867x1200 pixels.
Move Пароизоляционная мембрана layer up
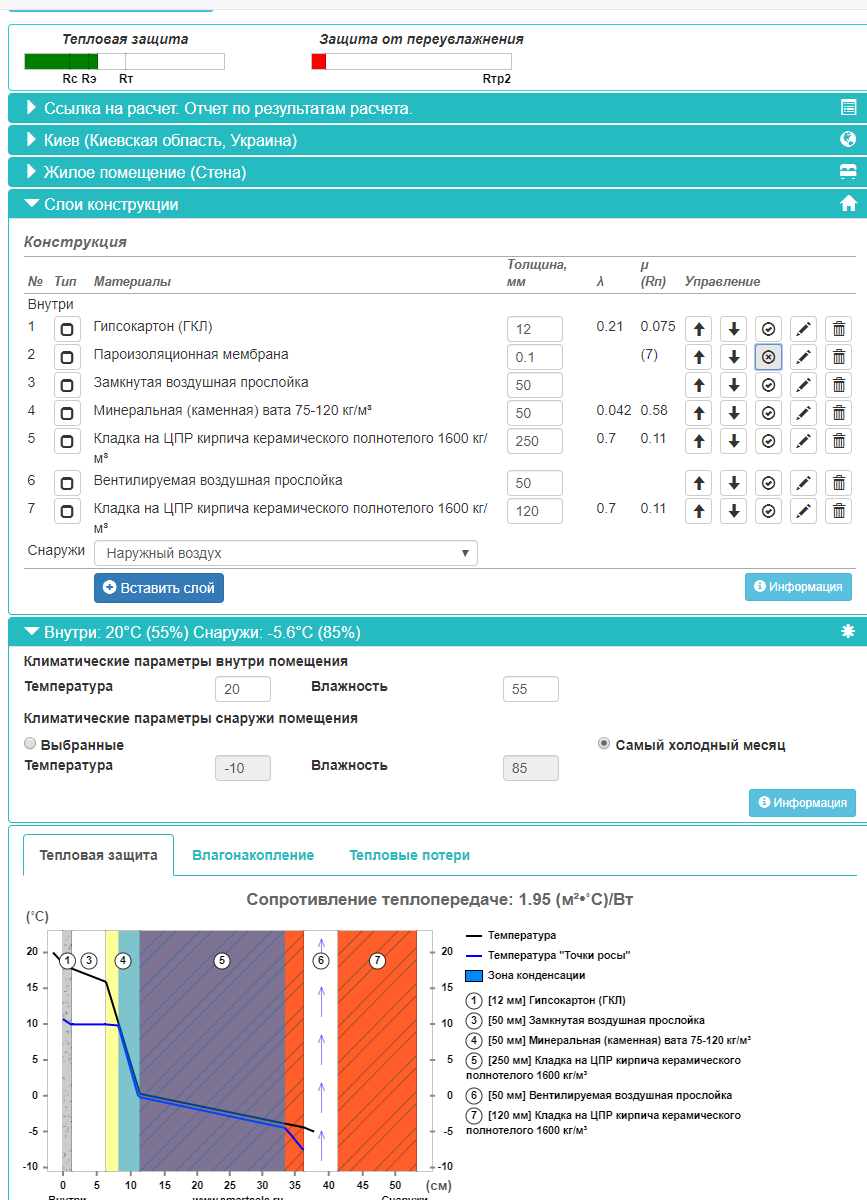point(700,356)
